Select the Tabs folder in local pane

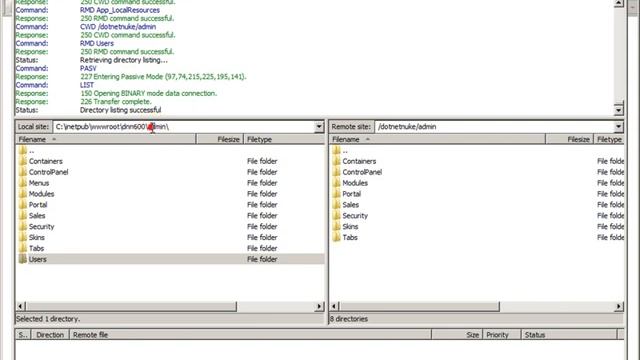pos(36,248)
